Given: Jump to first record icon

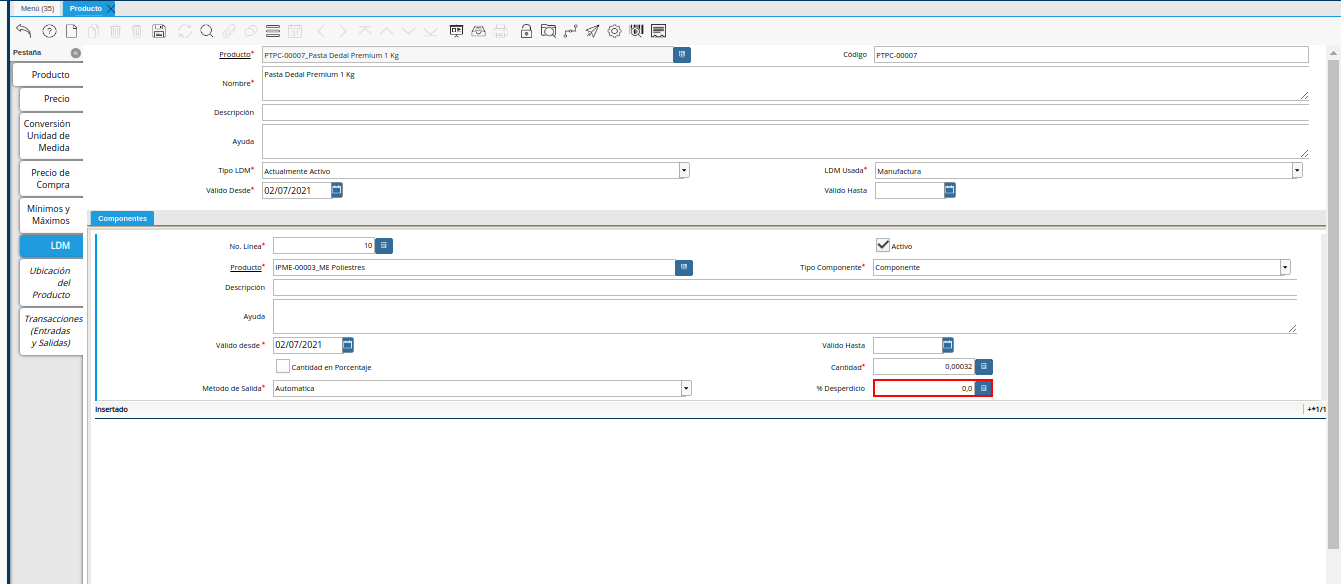Looking at the screenshot, I should pos(364,31).
